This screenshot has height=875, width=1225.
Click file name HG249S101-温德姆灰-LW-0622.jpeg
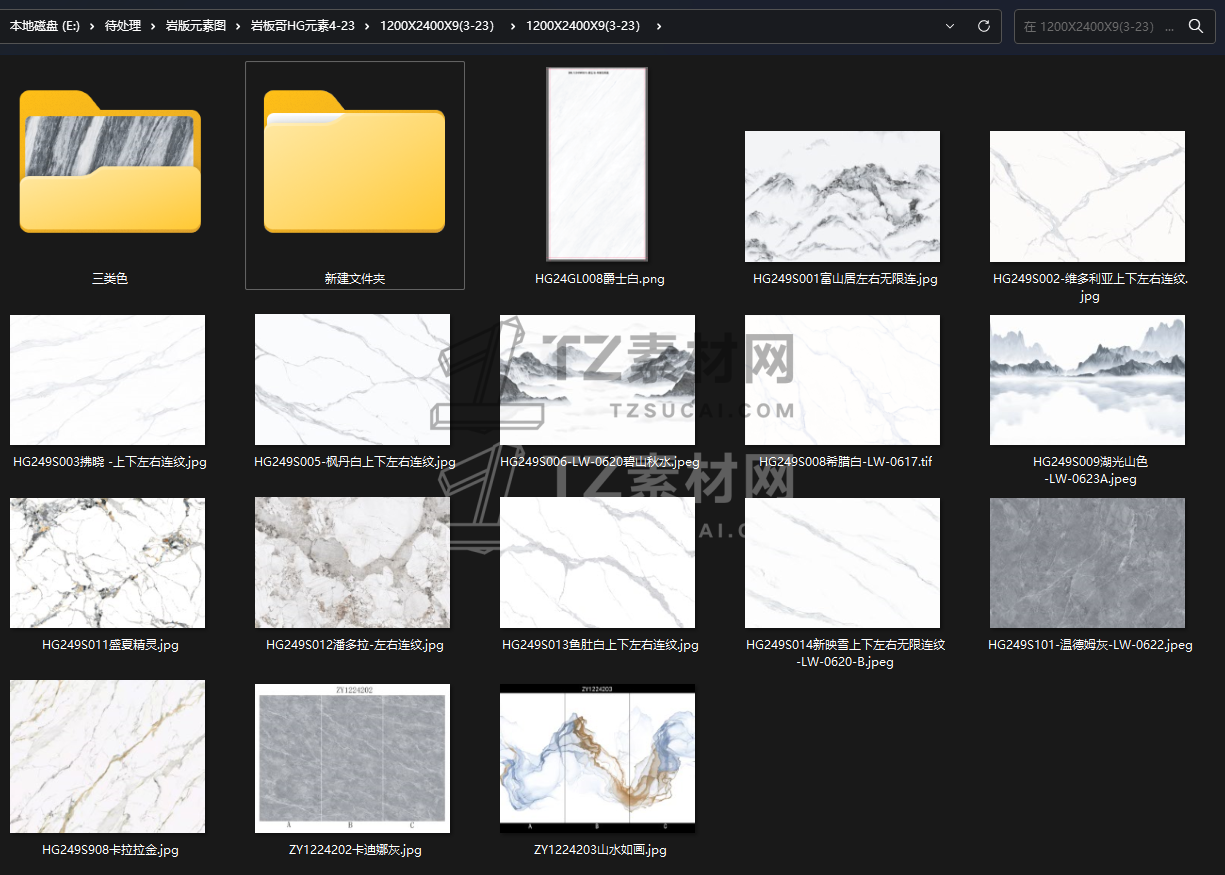tap(1090, 645)
